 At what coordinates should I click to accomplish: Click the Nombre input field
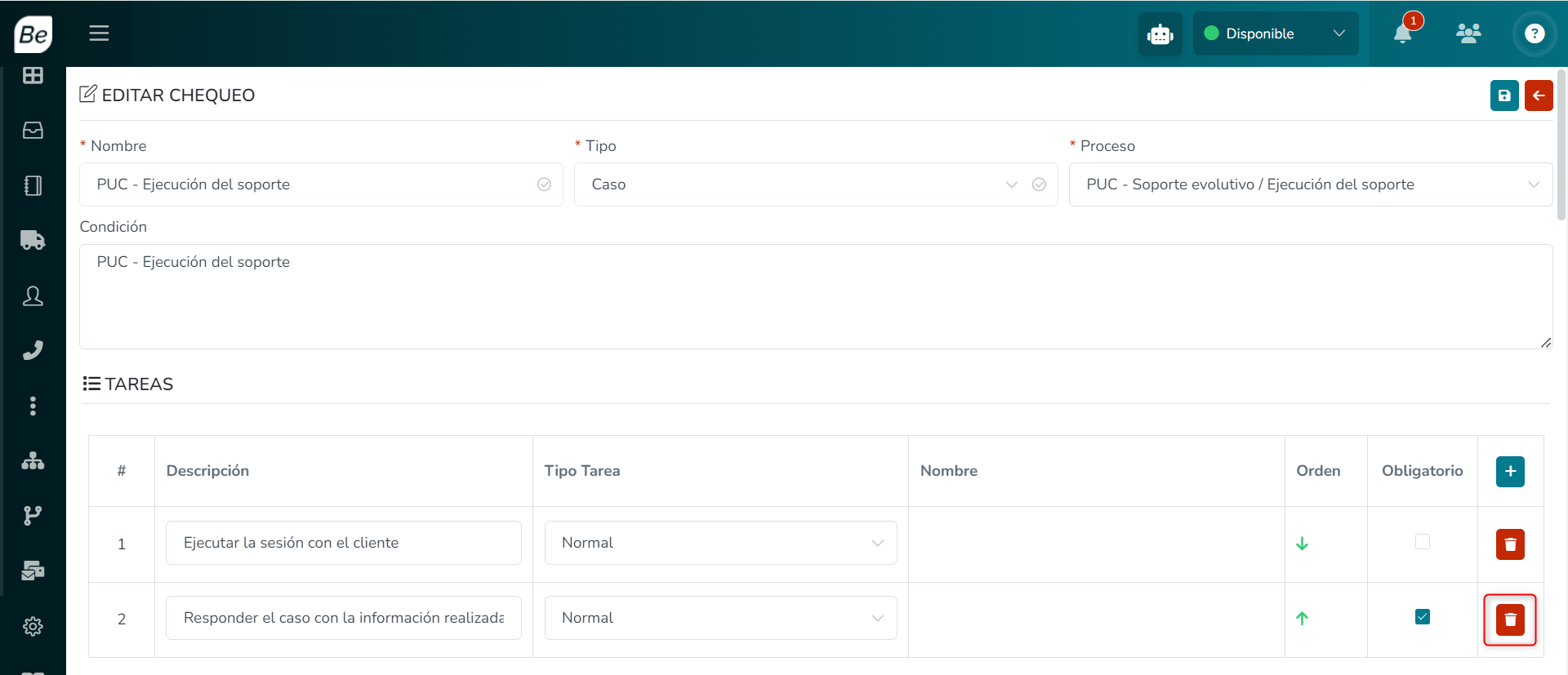click(321, 184)
